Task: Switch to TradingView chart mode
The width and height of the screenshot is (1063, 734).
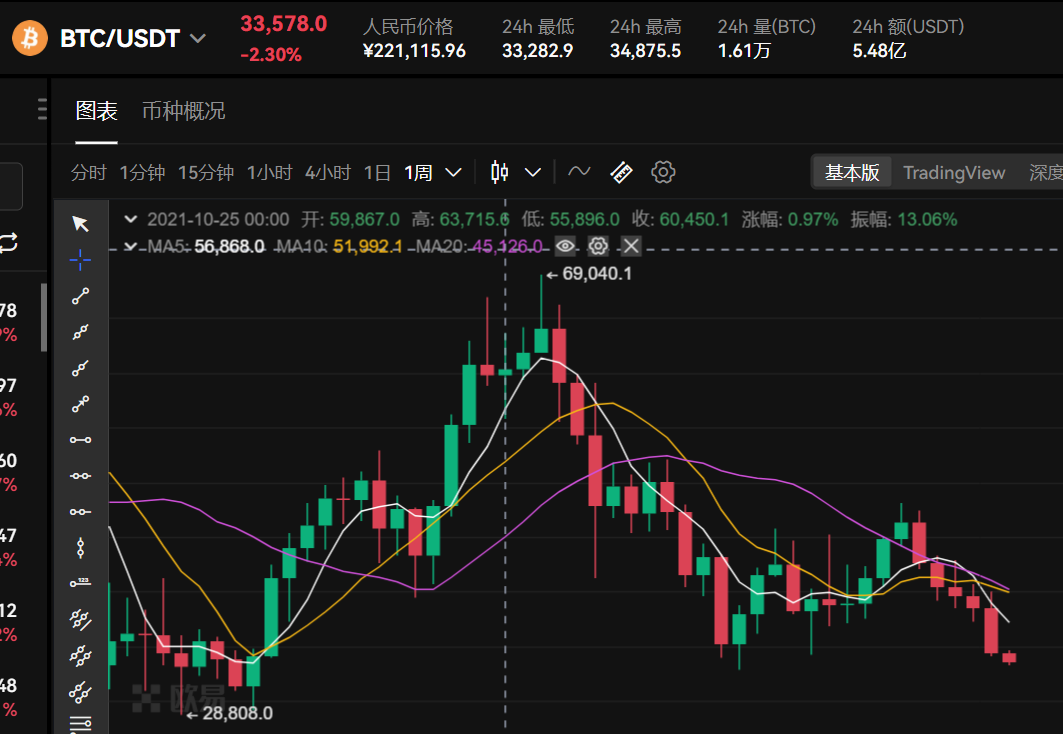Action: click(953, 172)
